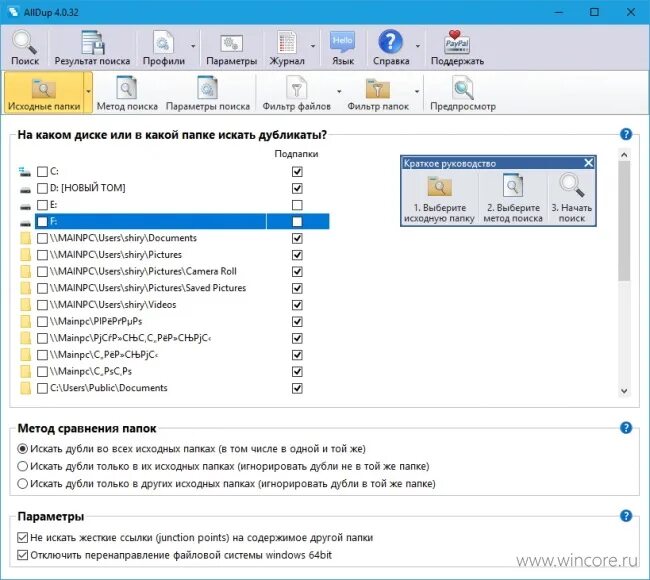
Task: Select the \\MAINPC\Users\shiry\Pictures\Camera Roll row
Action: (182, 272)
